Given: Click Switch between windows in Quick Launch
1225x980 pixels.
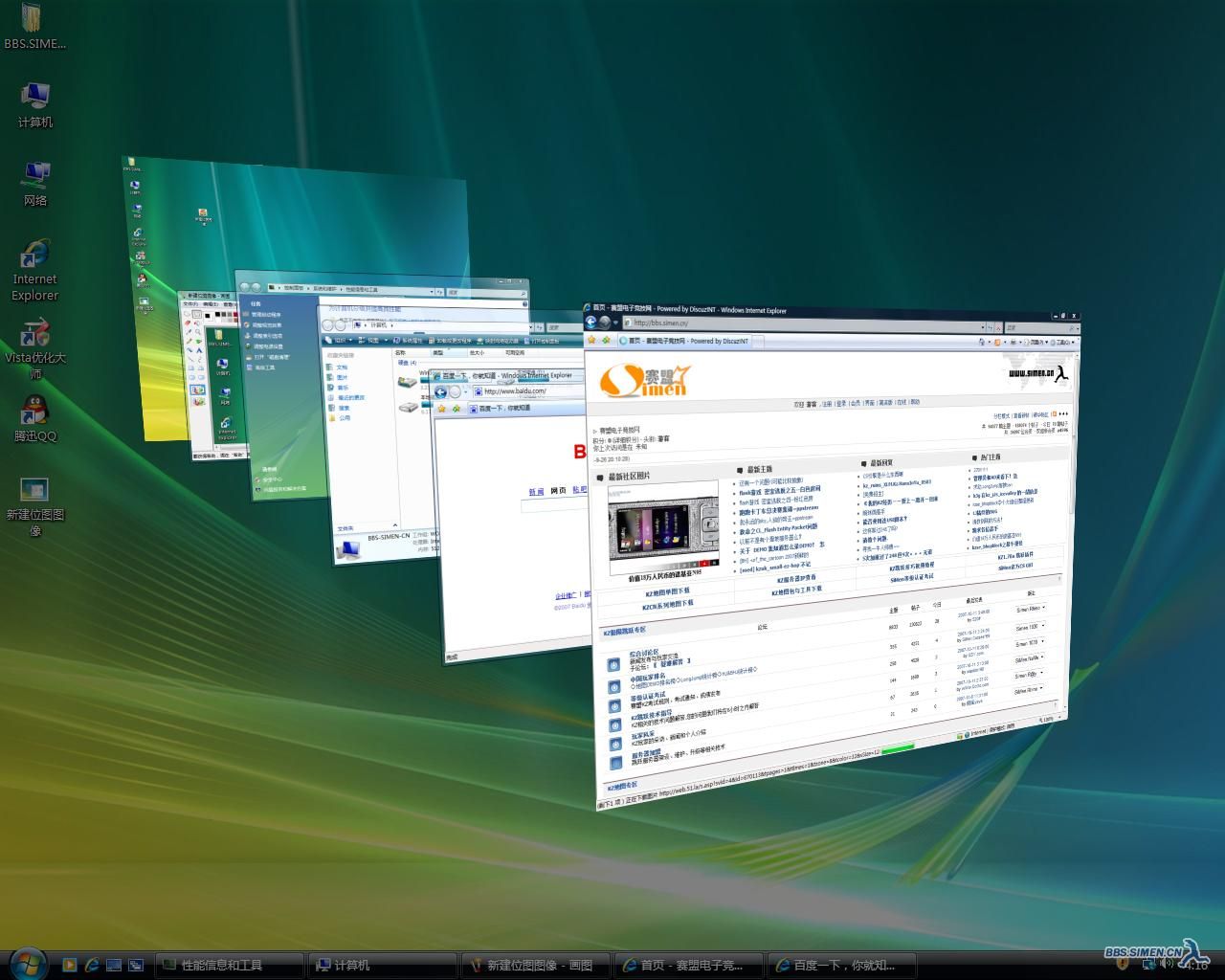Looking at the screenshot, I should (136, 966).
